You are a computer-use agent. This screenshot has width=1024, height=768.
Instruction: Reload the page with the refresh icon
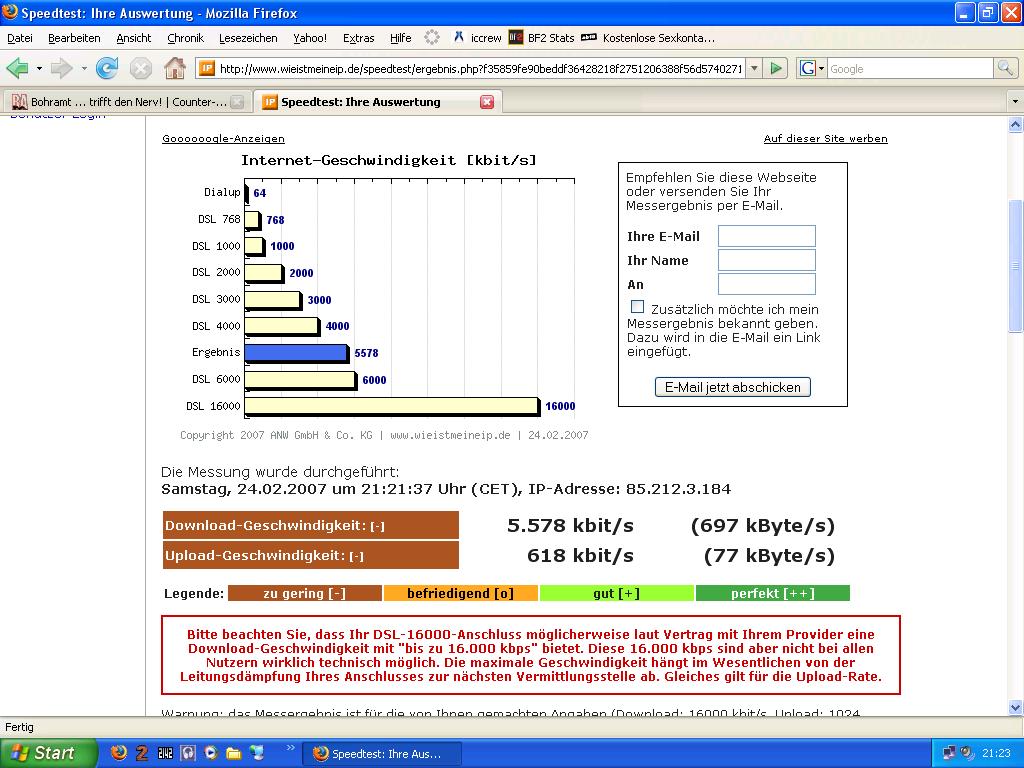[x=107, y=68]
